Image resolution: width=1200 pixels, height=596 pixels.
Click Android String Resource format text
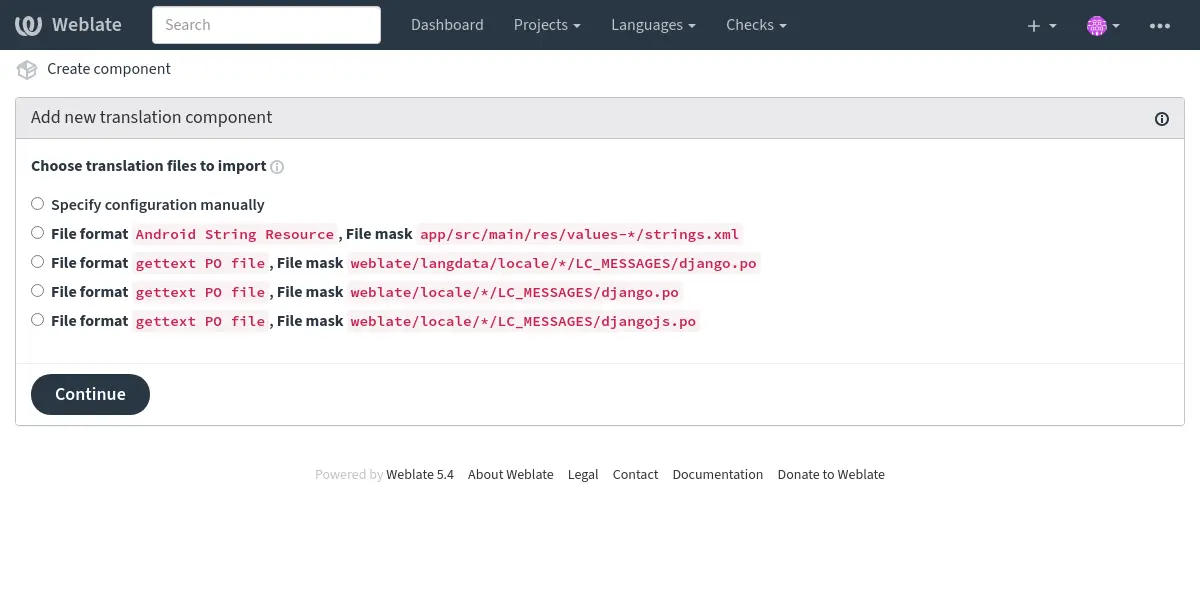coord(235,234)
